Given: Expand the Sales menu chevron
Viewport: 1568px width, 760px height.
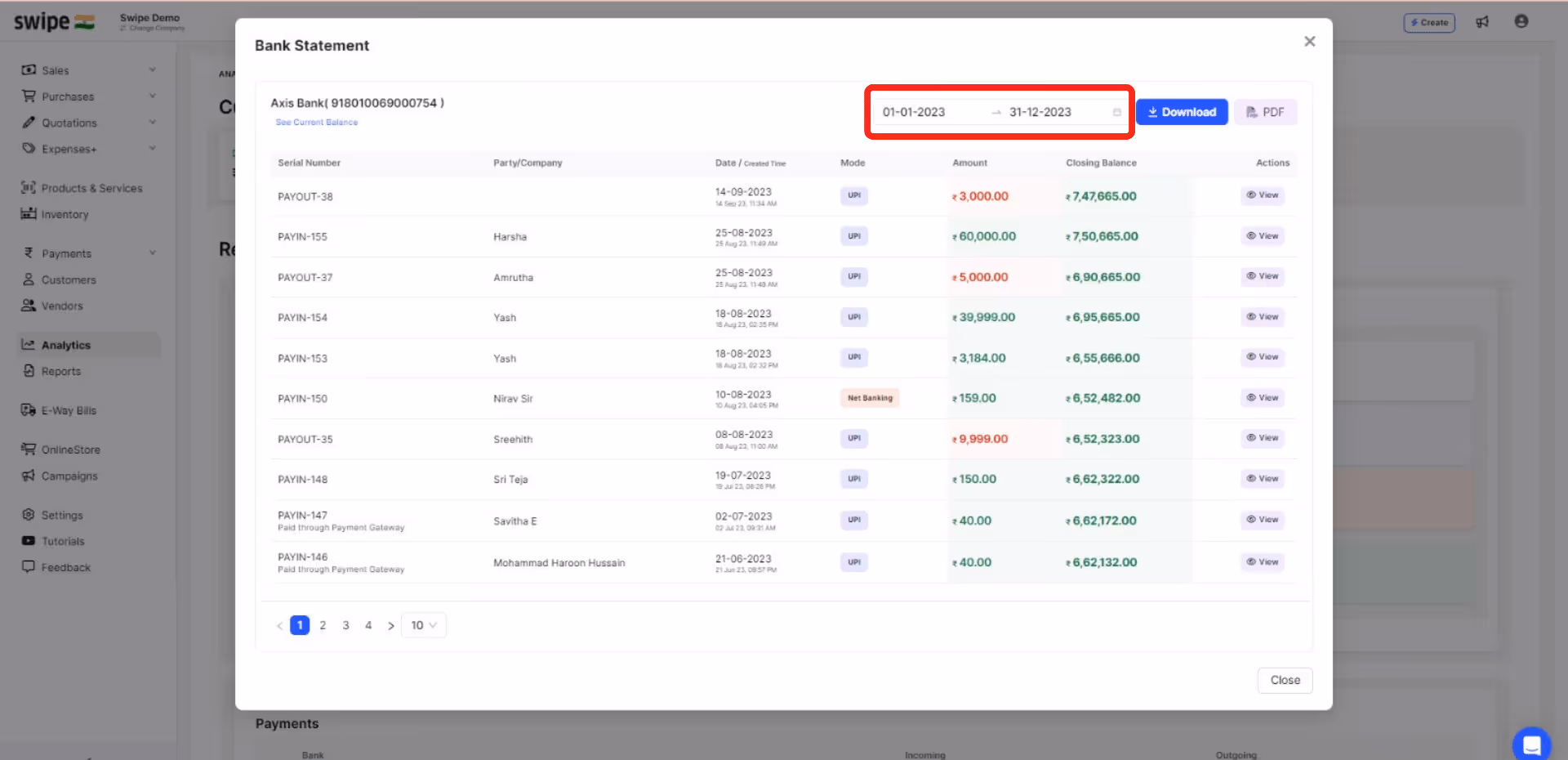Looking at the screenshot, I should point(153,70).
